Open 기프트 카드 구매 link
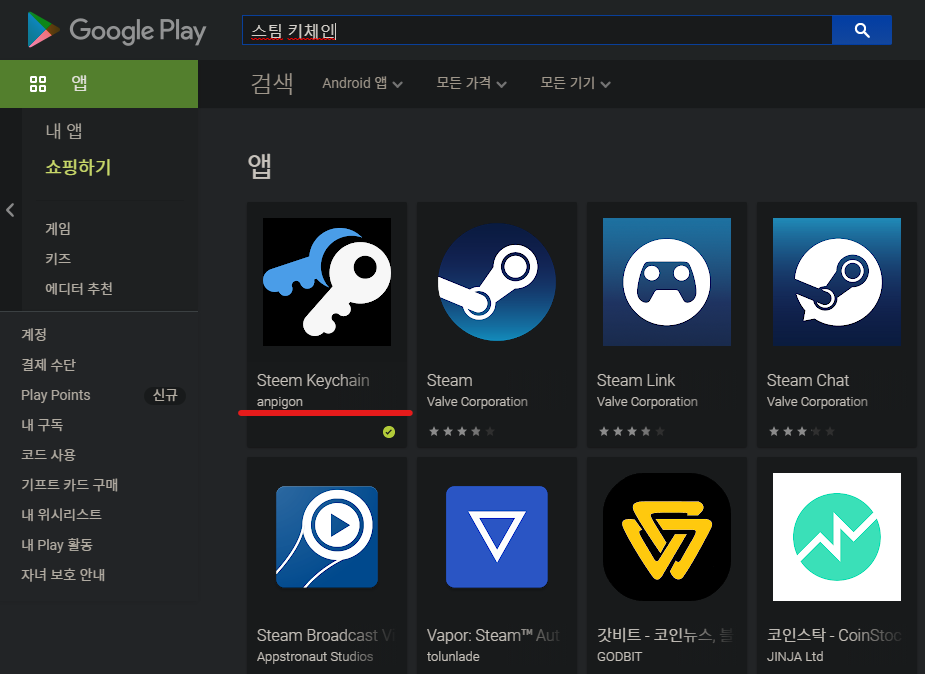925x674 pixels. tap(70, 485)
